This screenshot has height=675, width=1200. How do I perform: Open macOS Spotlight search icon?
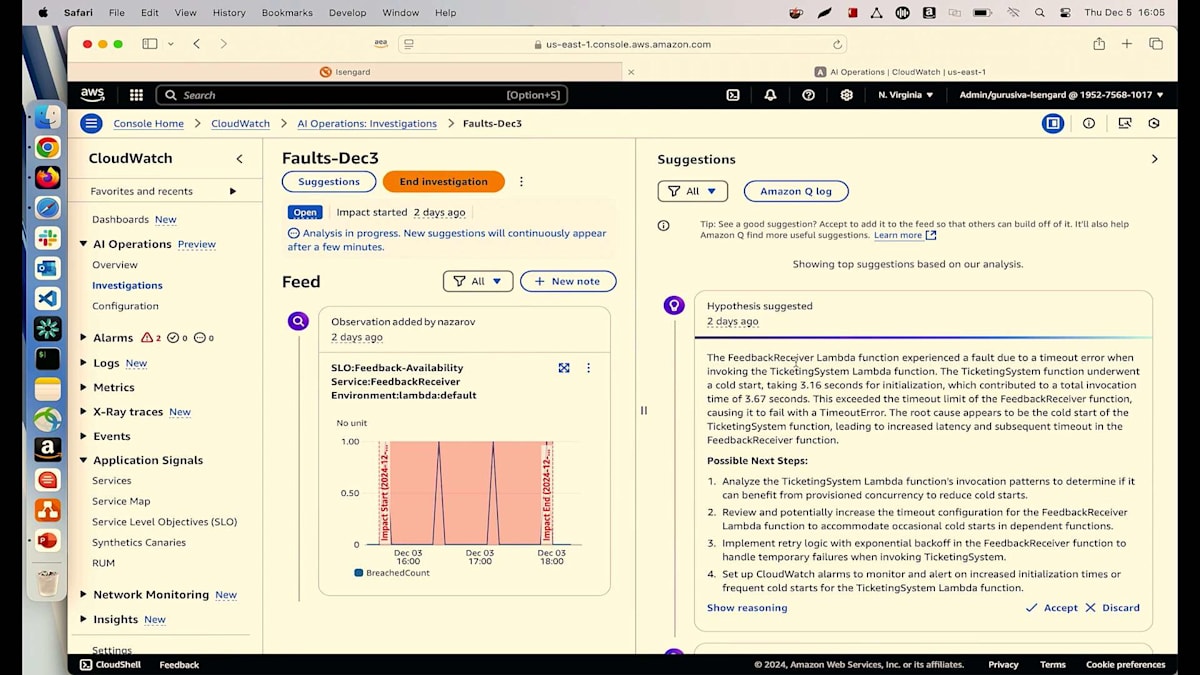click(1039, 13)
